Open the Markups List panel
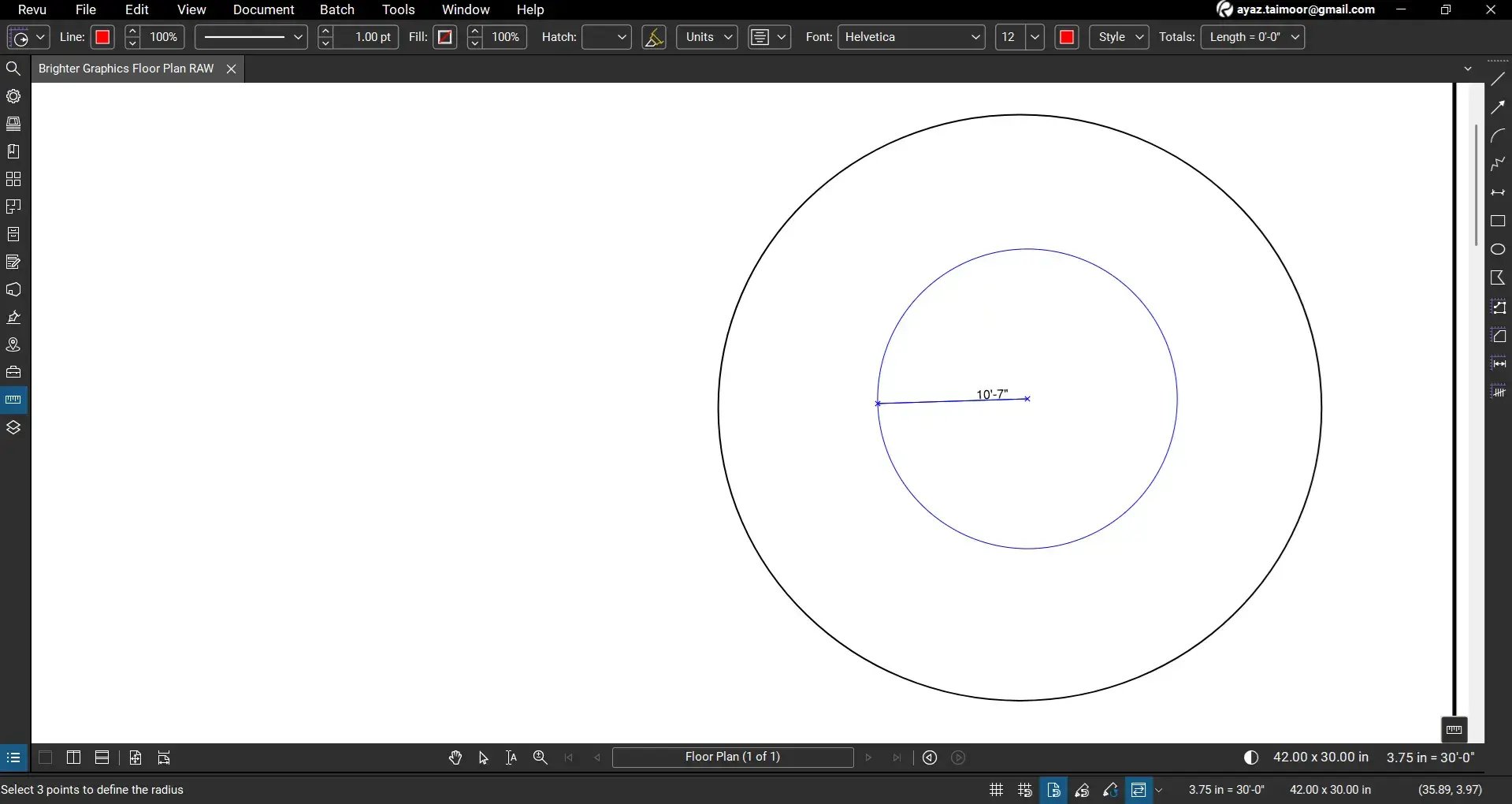 point(13,261)
